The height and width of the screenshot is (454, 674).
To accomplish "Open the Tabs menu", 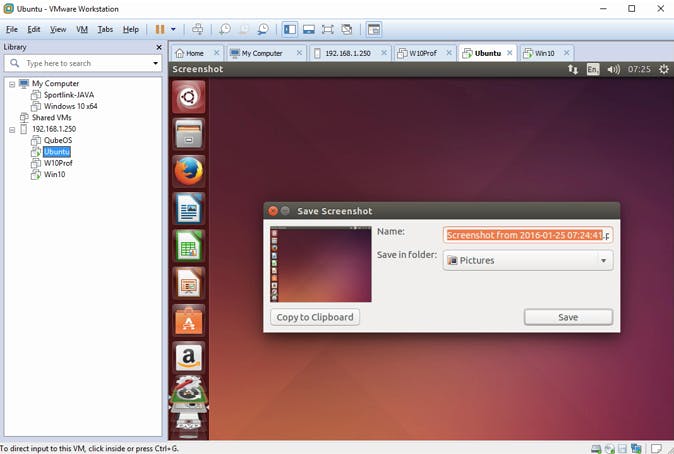I will (x=105, y=29).
